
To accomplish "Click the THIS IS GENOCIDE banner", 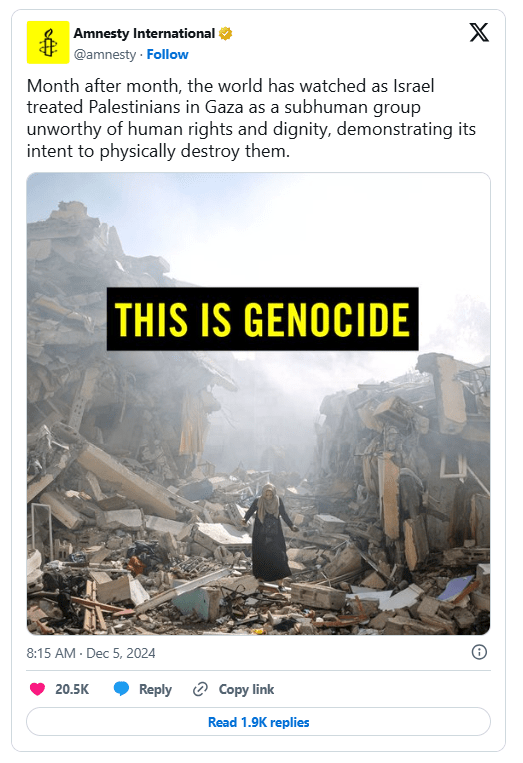I will pos(262,319).
